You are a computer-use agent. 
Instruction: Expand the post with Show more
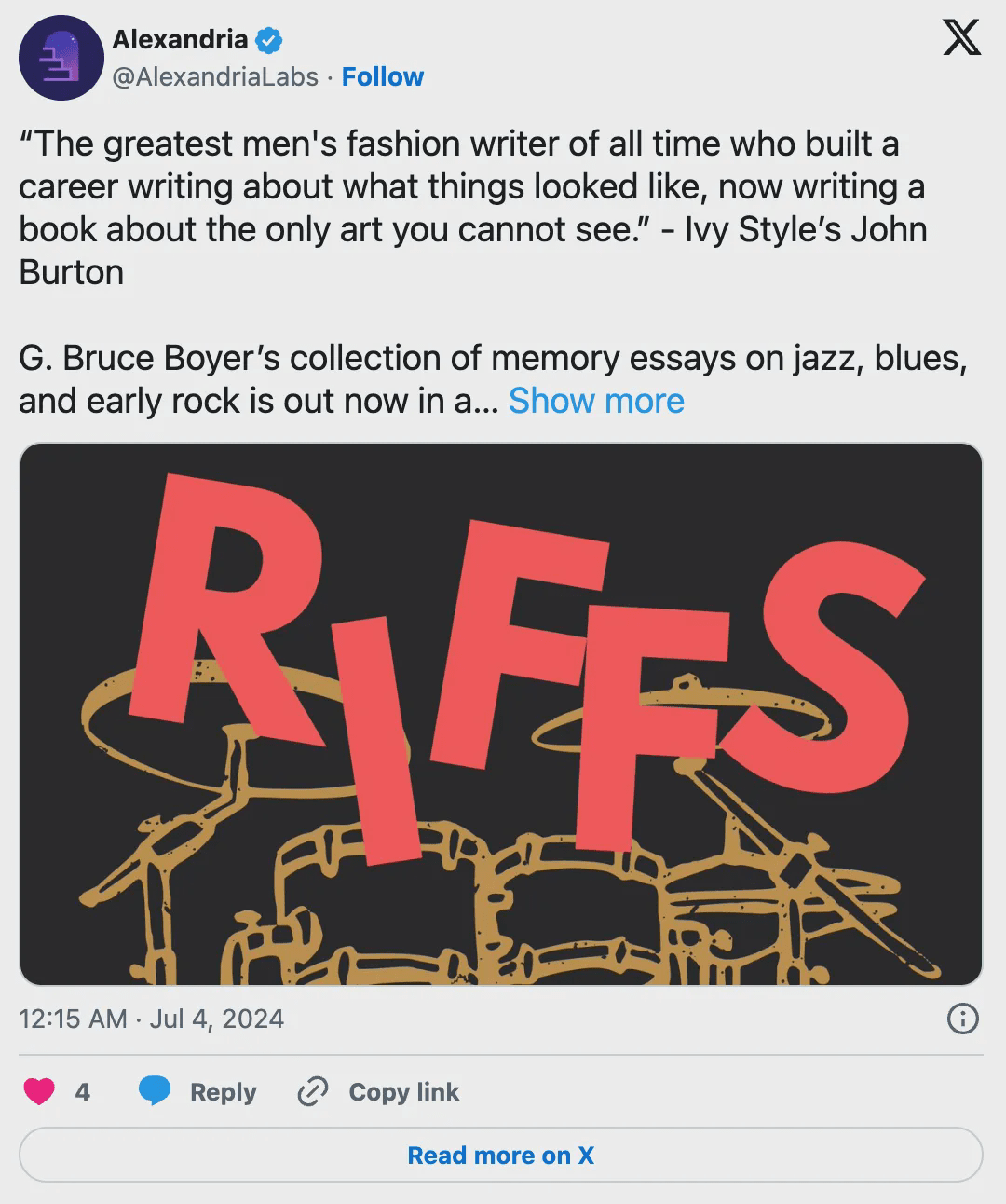coord(596,401)
